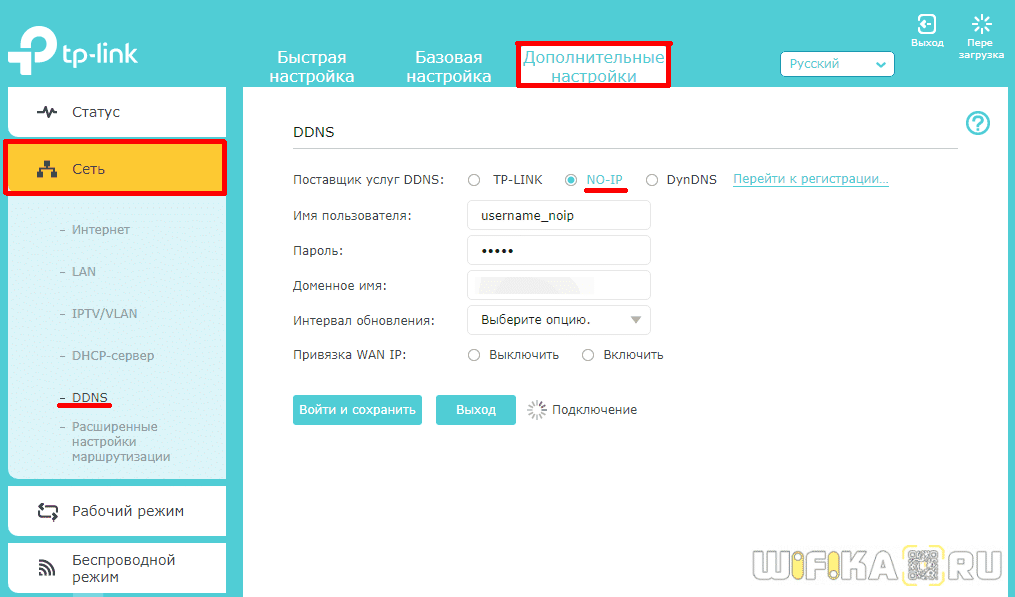Select the DynDNS provider radio button
Viewport: 1015px width, 597px height.
[652, 180]
